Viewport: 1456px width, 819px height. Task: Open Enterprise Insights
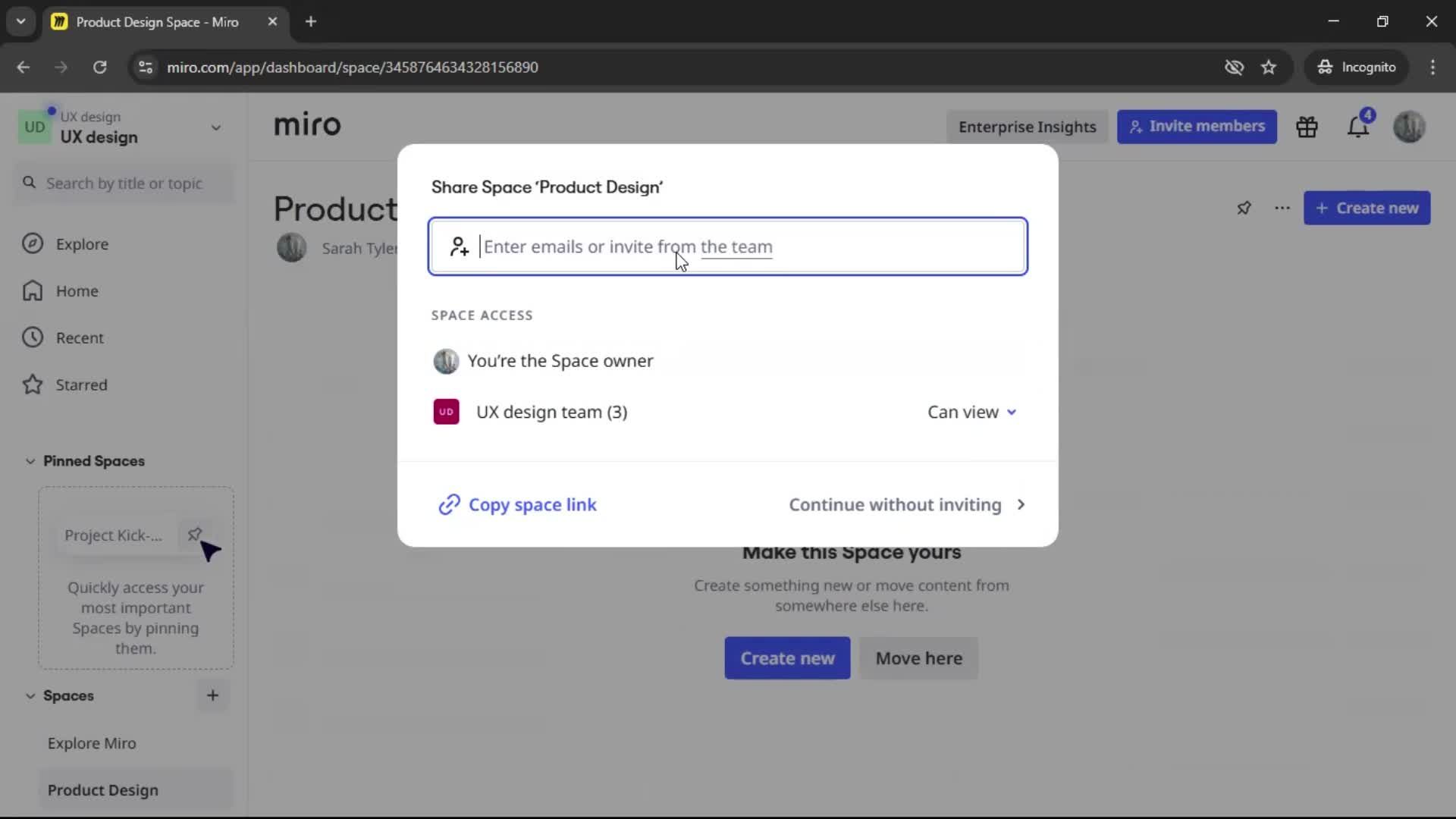pos(1027,127)
